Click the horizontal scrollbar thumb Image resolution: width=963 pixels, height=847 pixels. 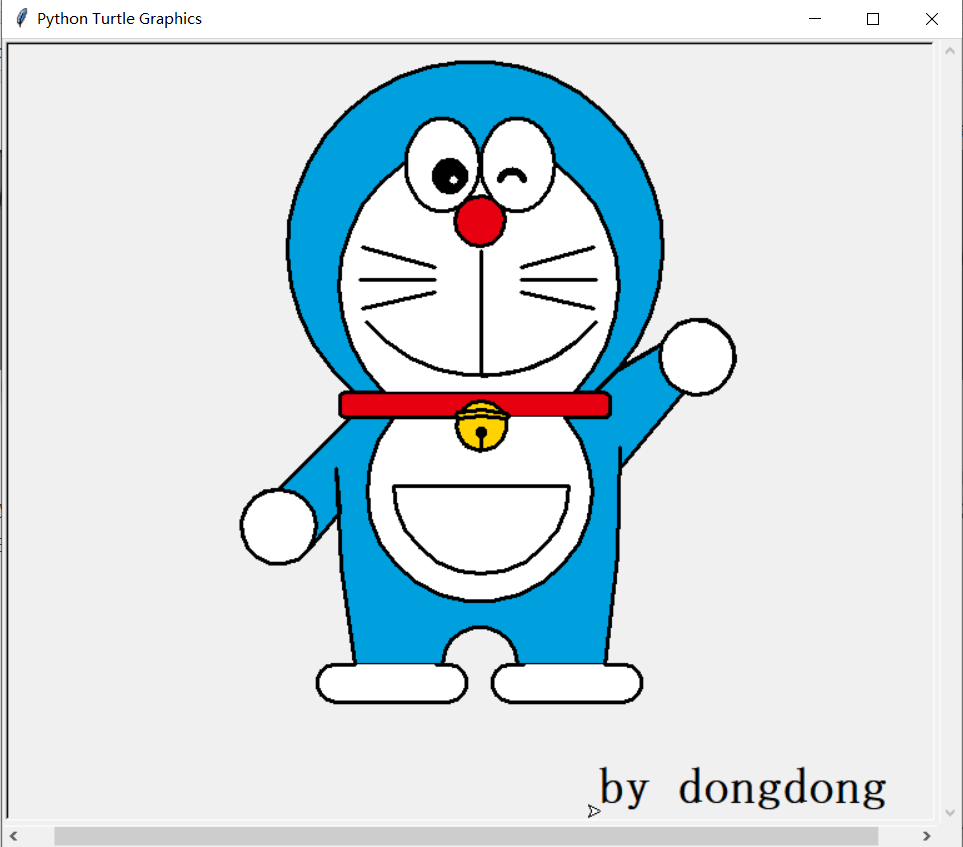(466, 836)
